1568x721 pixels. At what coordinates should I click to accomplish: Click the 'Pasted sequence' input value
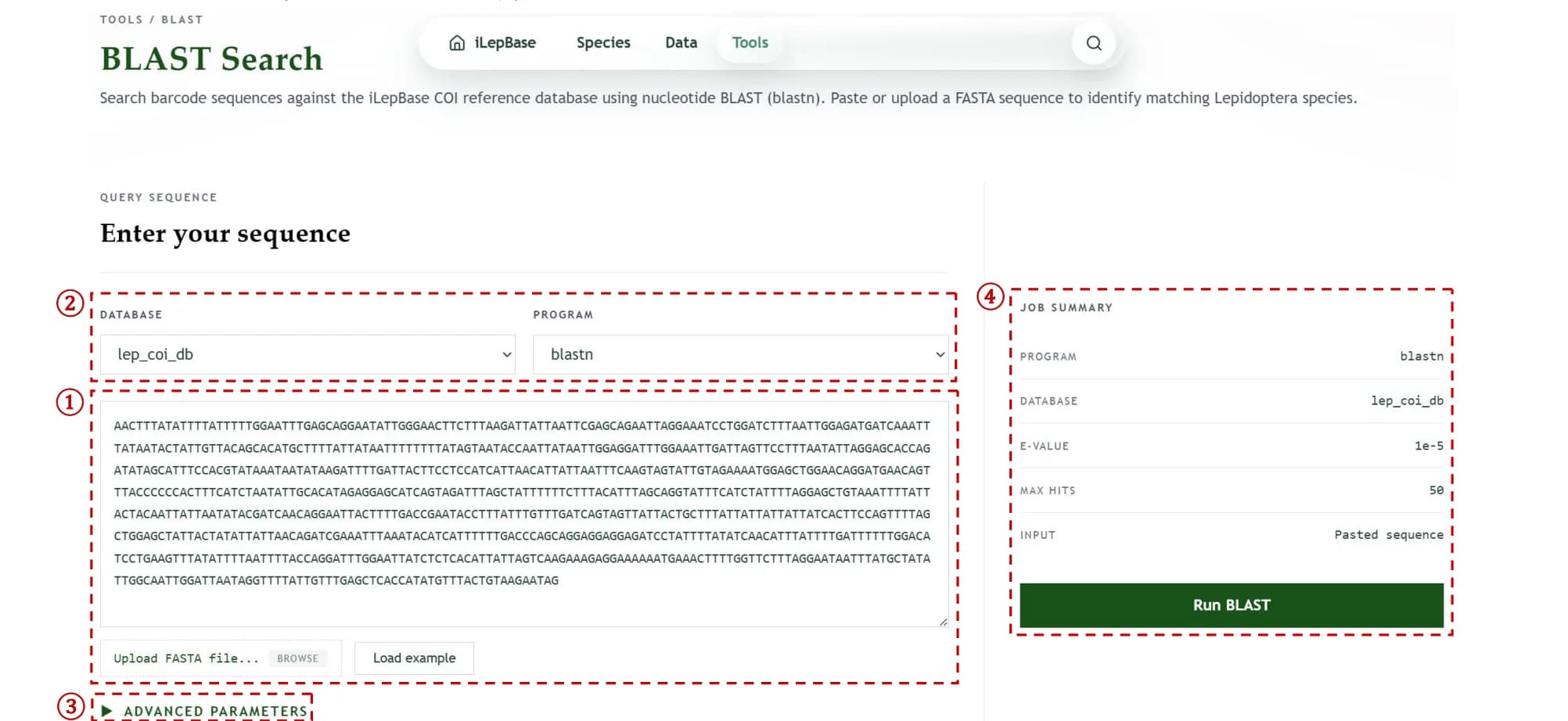click(x=1389, y=535)
